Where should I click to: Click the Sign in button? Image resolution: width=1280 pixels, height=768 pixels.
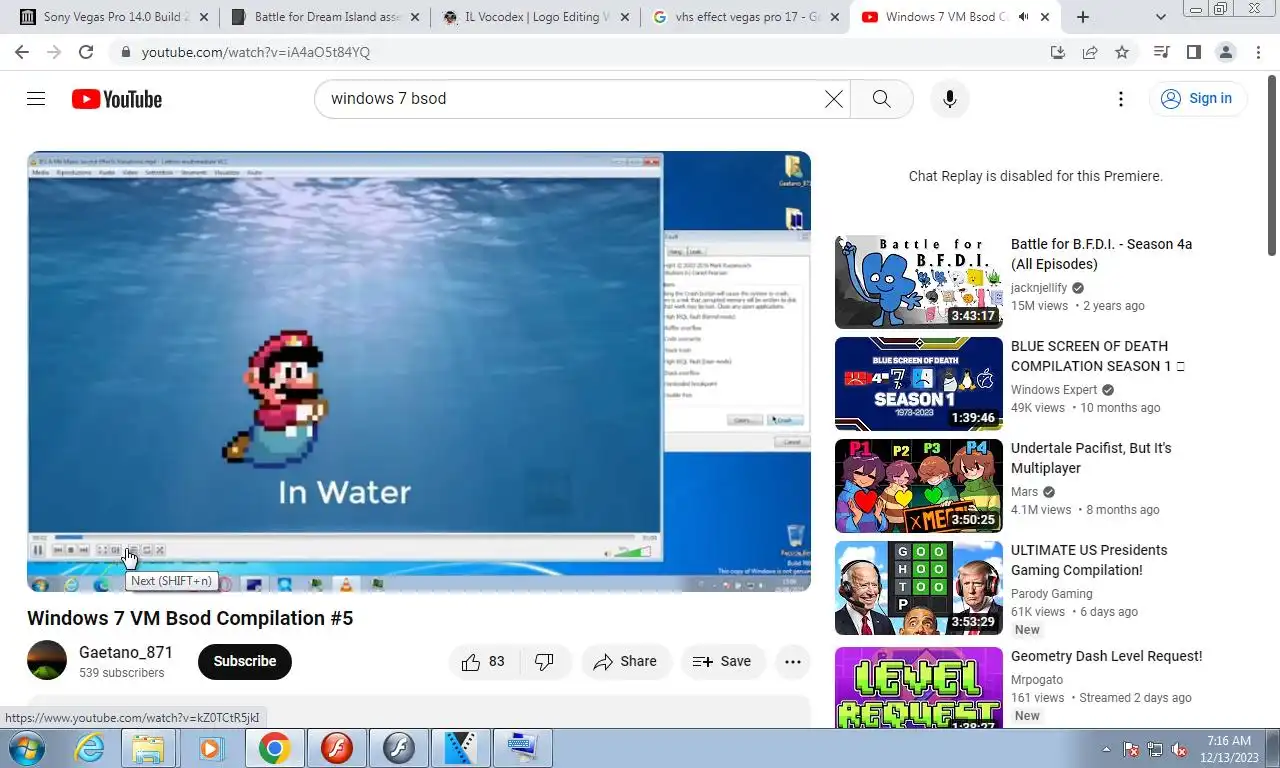(1197, 98)
